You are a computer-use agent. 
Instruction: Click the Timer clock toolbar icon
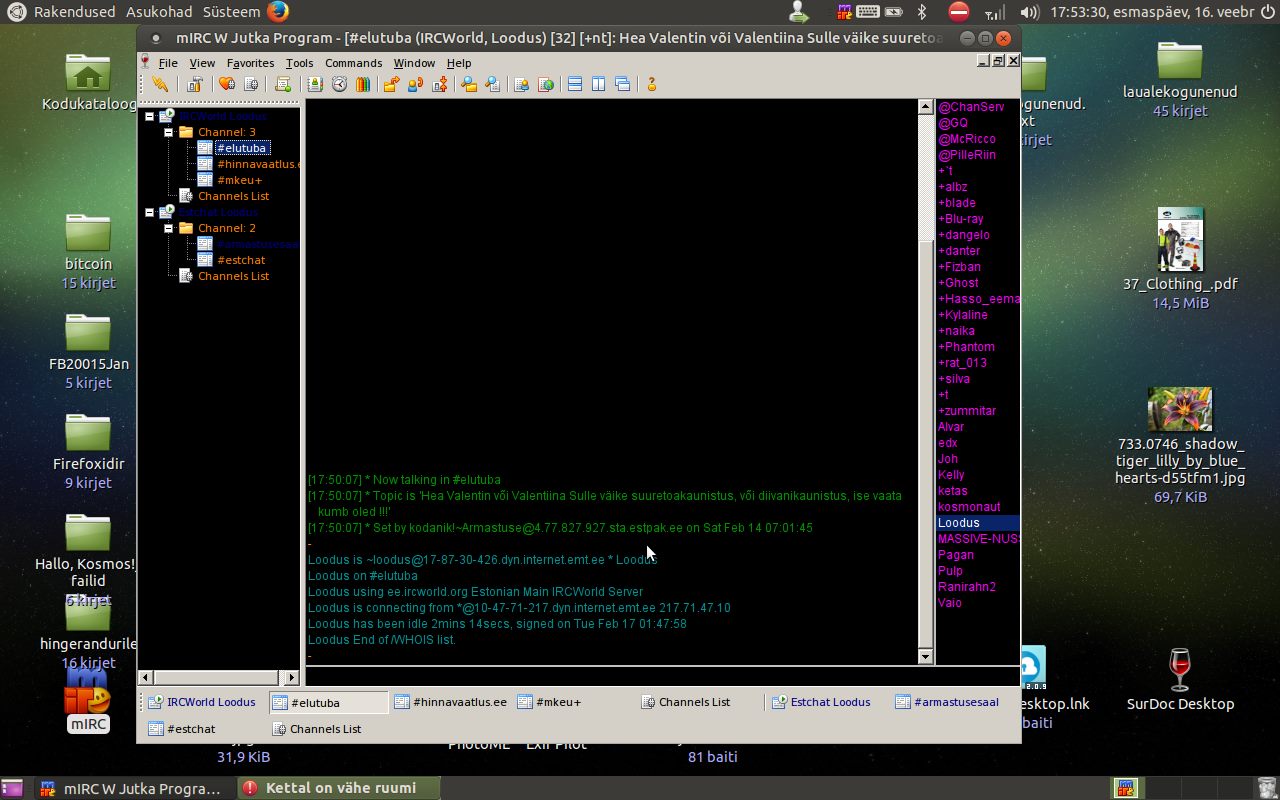(x=339, y=84)
